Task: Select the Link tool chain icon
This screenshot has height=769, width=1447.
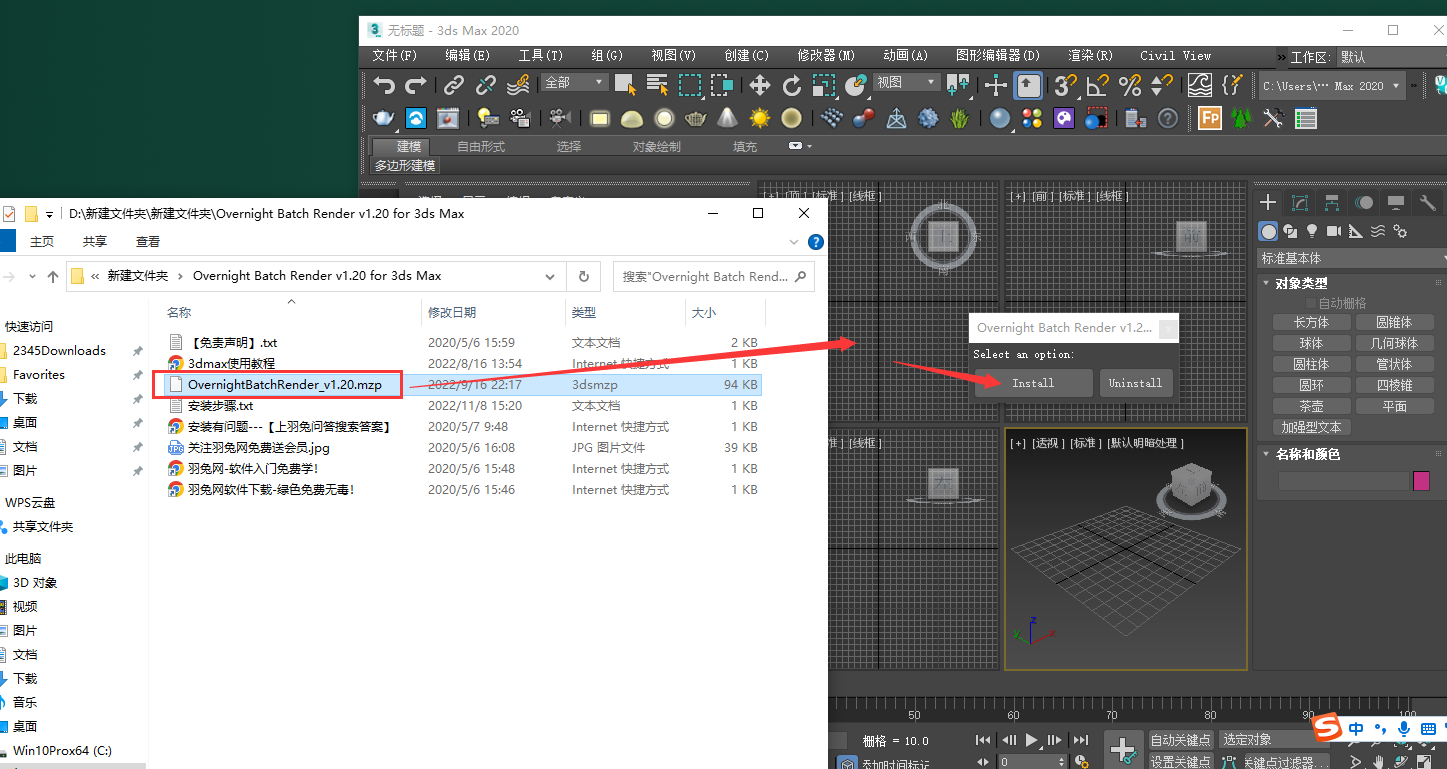Action: [x=454, y=85]
